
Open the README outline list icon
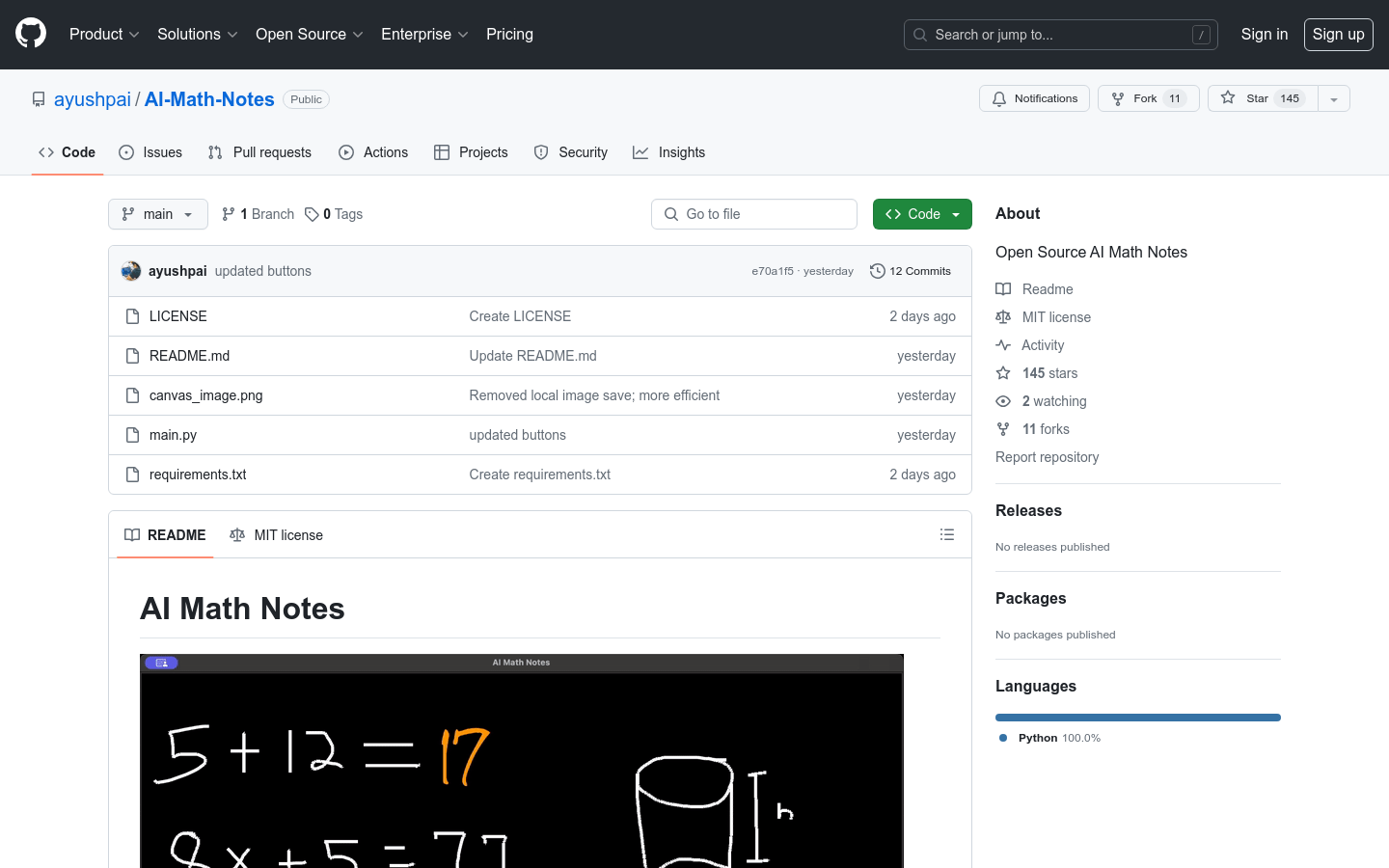[947, 534]
